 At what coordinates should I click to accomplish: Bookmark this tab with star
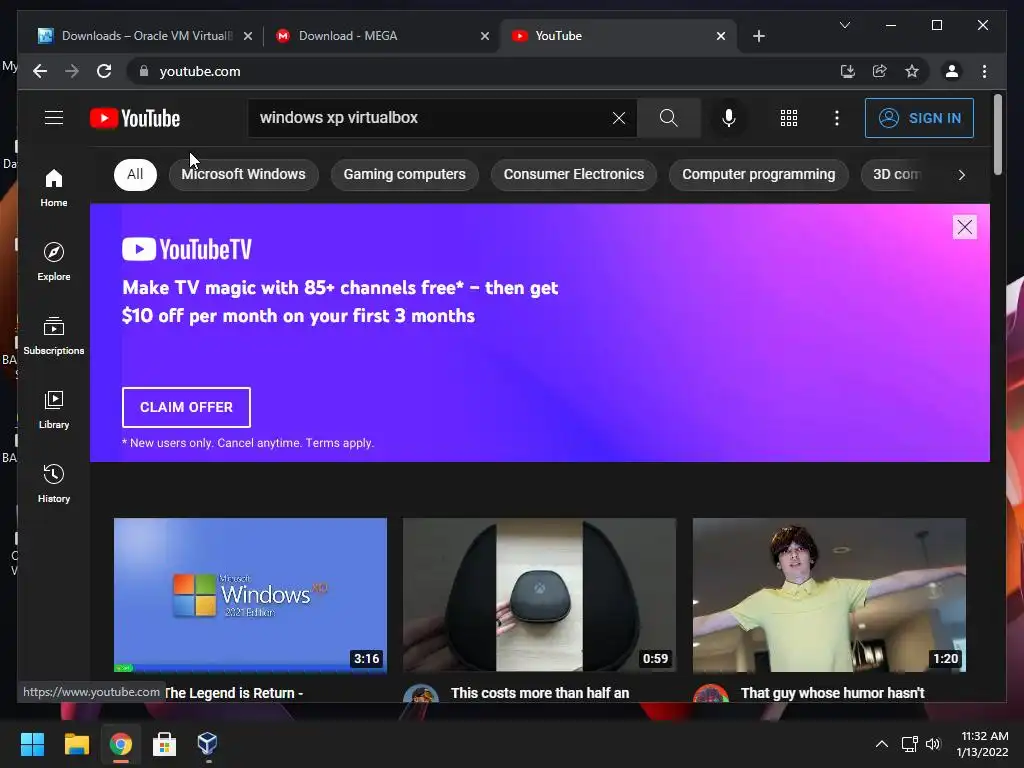912,71
